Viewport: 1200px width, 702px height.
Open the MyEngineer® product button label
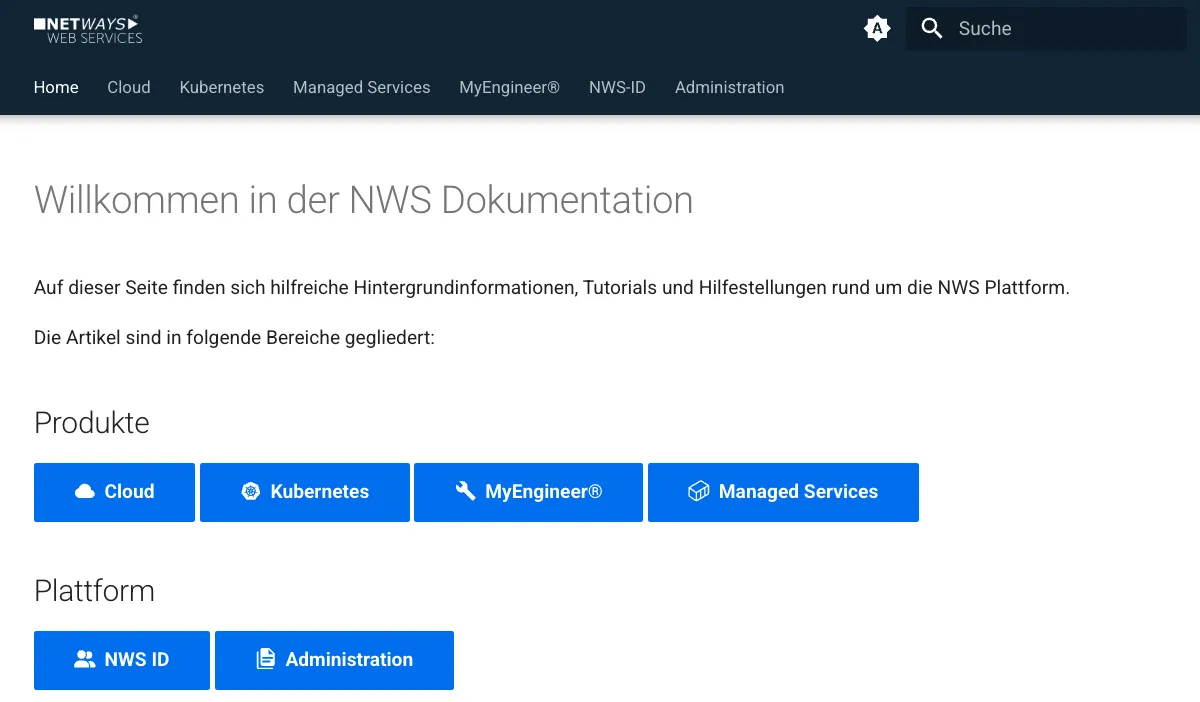544,491
